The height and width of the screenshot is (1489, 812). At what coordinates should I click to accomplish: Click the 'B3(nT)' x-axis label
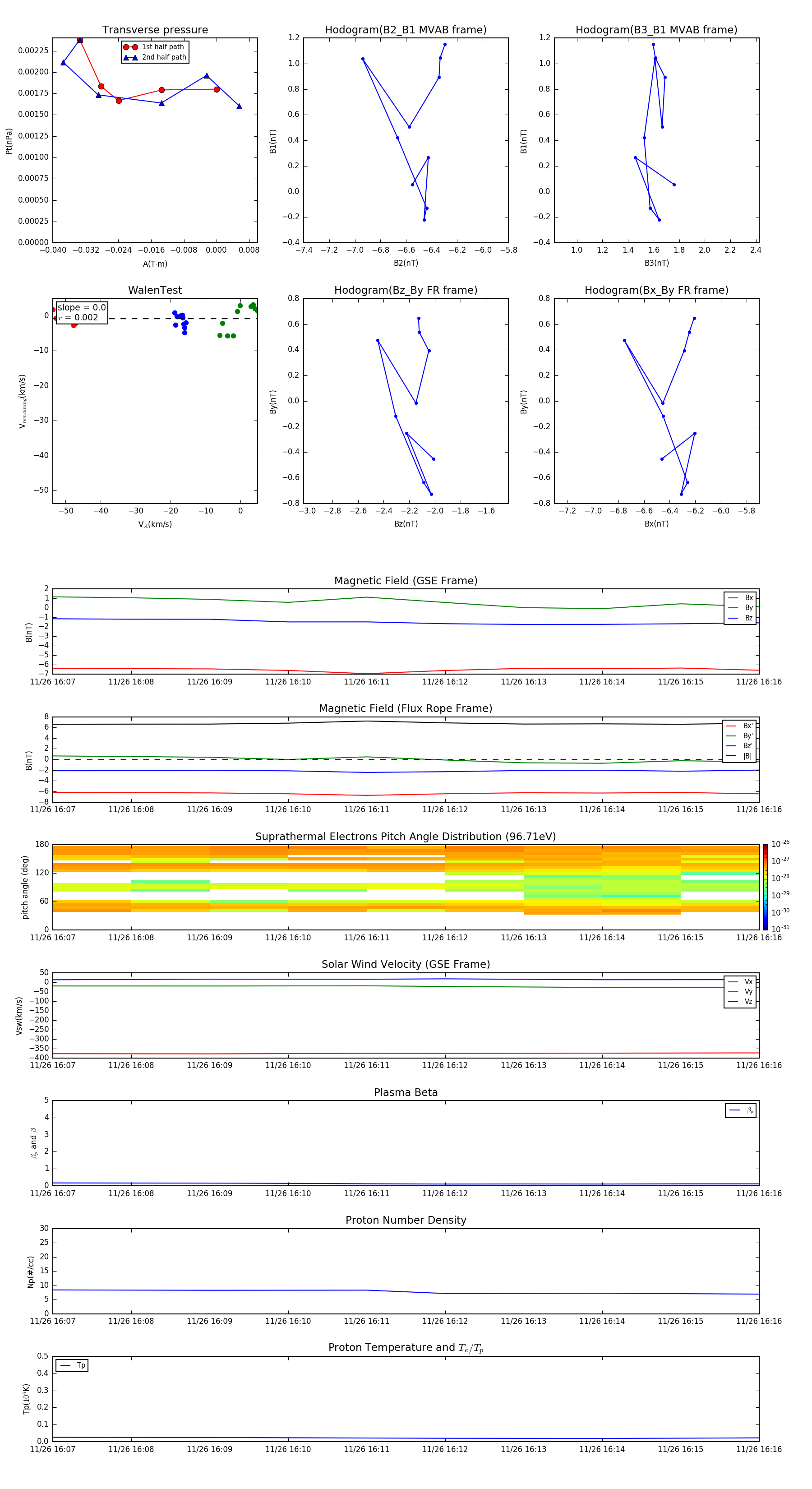pyautogui.click(x=656, y=263)
